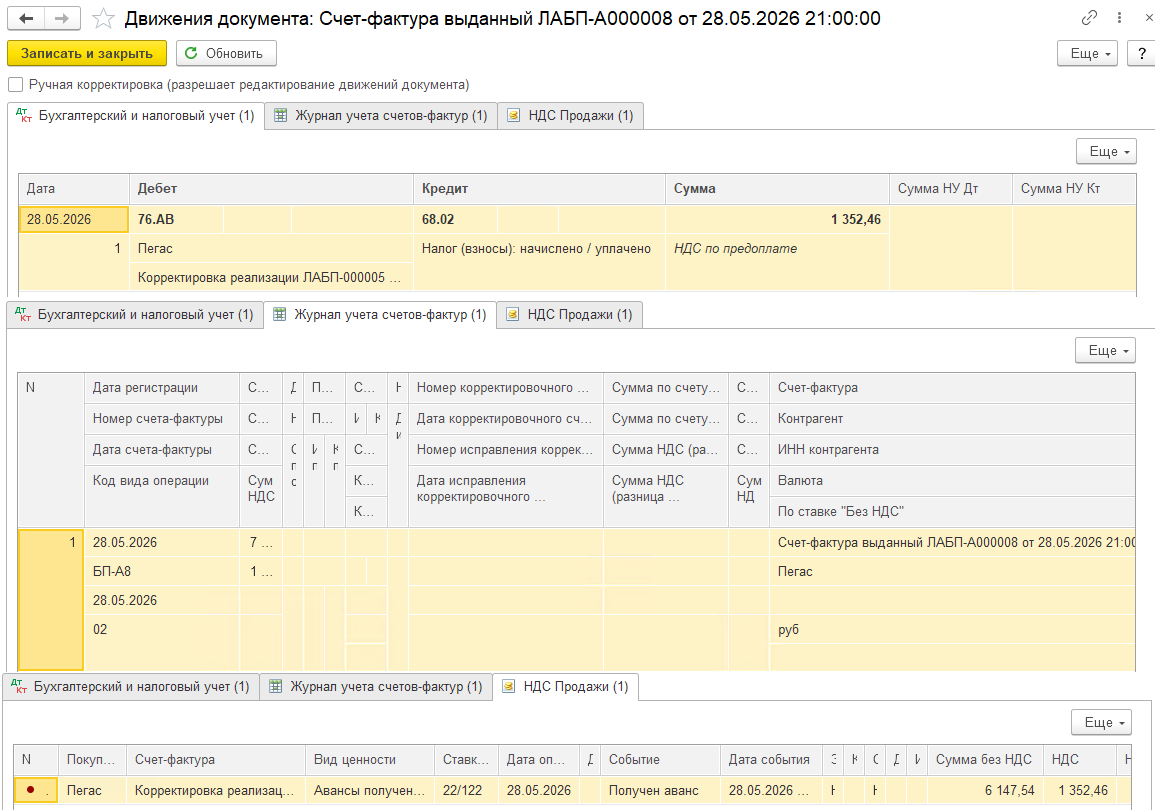Click Налог (взносы): начислено / уплачено text
This screenshot has height=810, width=1155.
[536, 249]
